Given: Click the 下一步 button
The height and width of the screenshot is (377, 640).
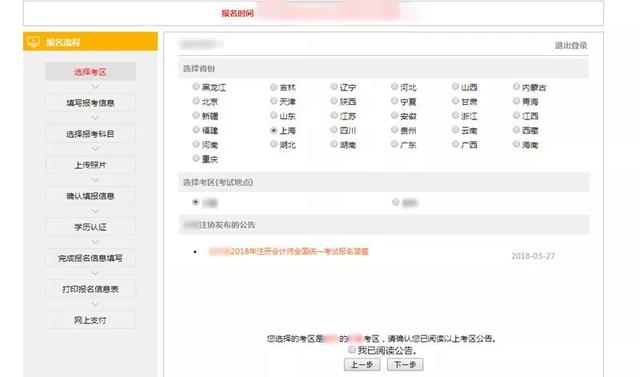Looking at the screenshot, I should coord(405,364).
